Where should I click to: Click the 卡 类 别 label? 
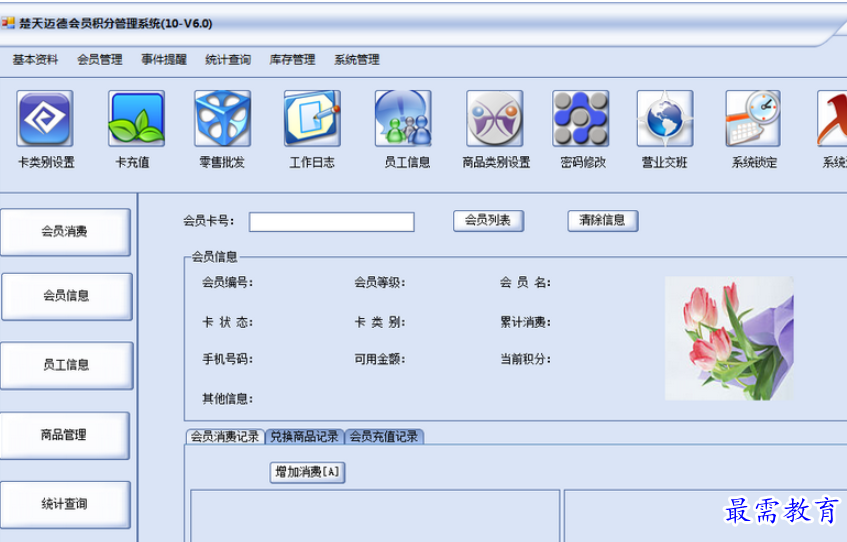tap(380, 323)
